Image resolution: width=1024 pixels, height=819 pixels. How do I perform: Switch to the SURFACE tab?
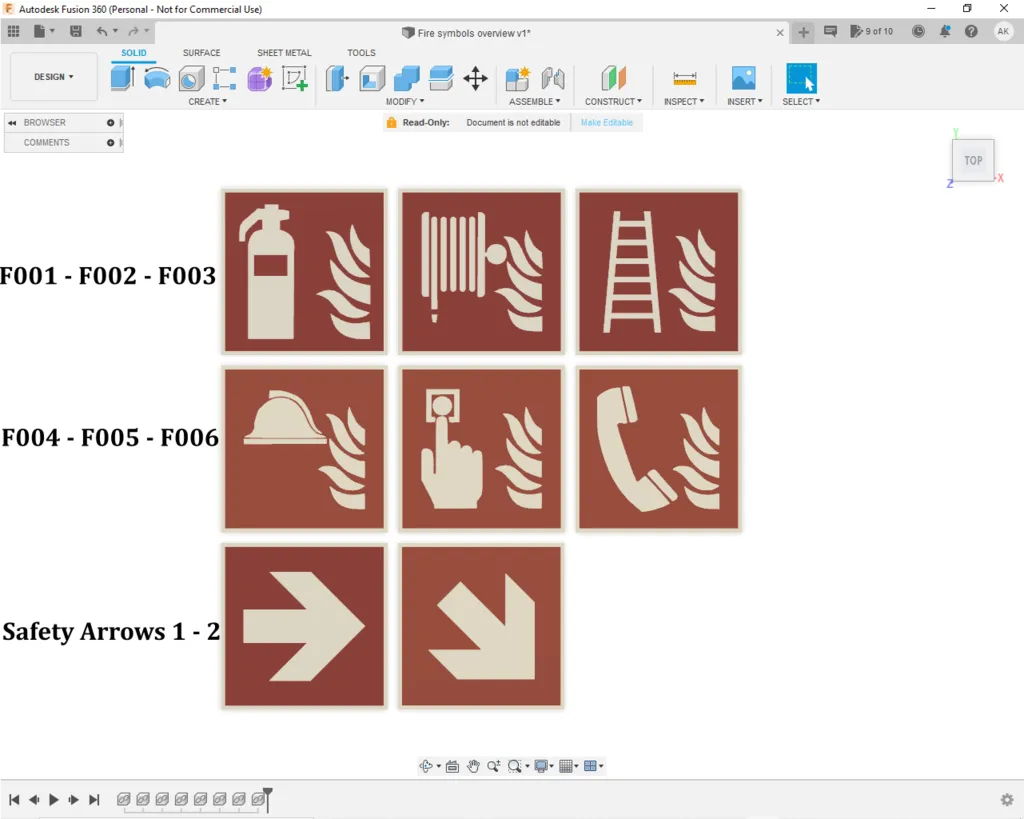click(x=201, y=52)
